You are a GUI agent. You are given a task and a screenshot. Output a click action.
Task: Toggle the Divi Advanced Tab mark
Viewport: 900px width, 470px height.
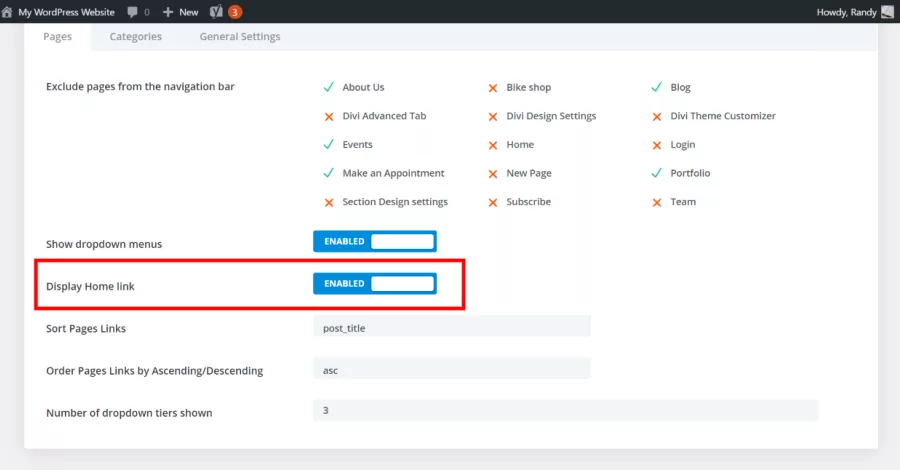click(329, 116)
